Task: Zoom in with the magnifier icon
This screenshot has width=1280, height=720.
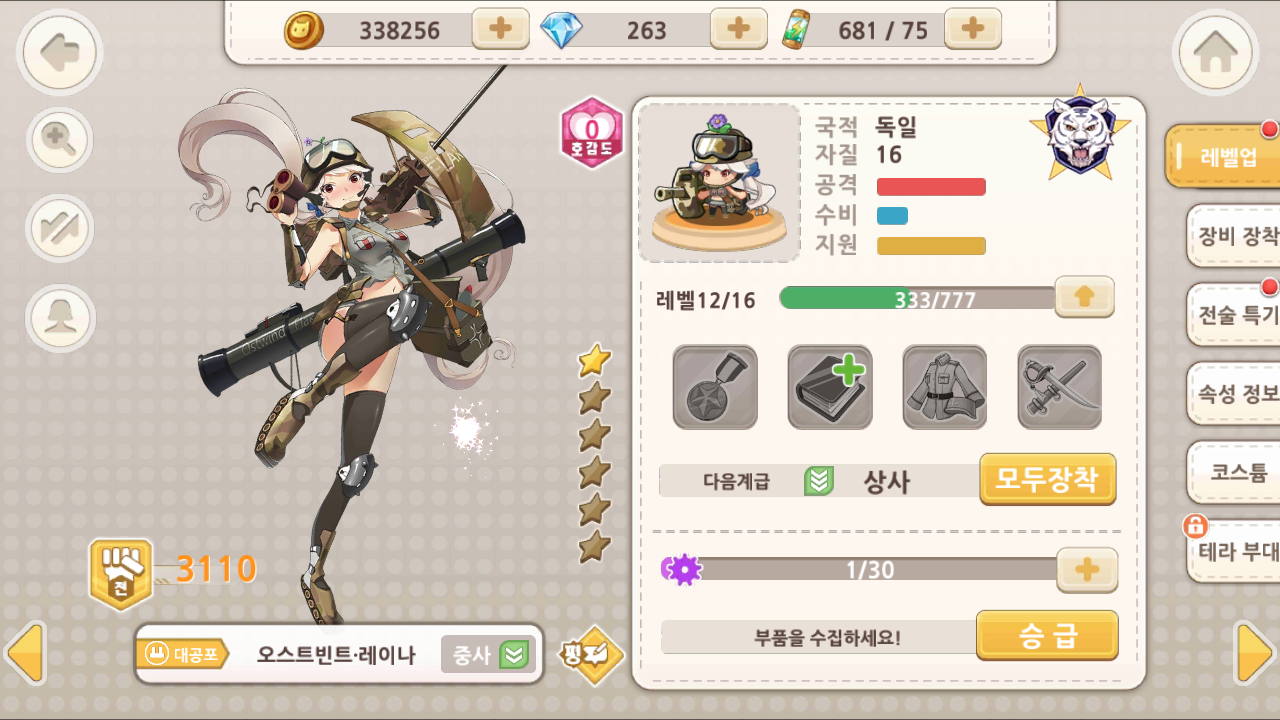Action: click(x=60, y=140)
